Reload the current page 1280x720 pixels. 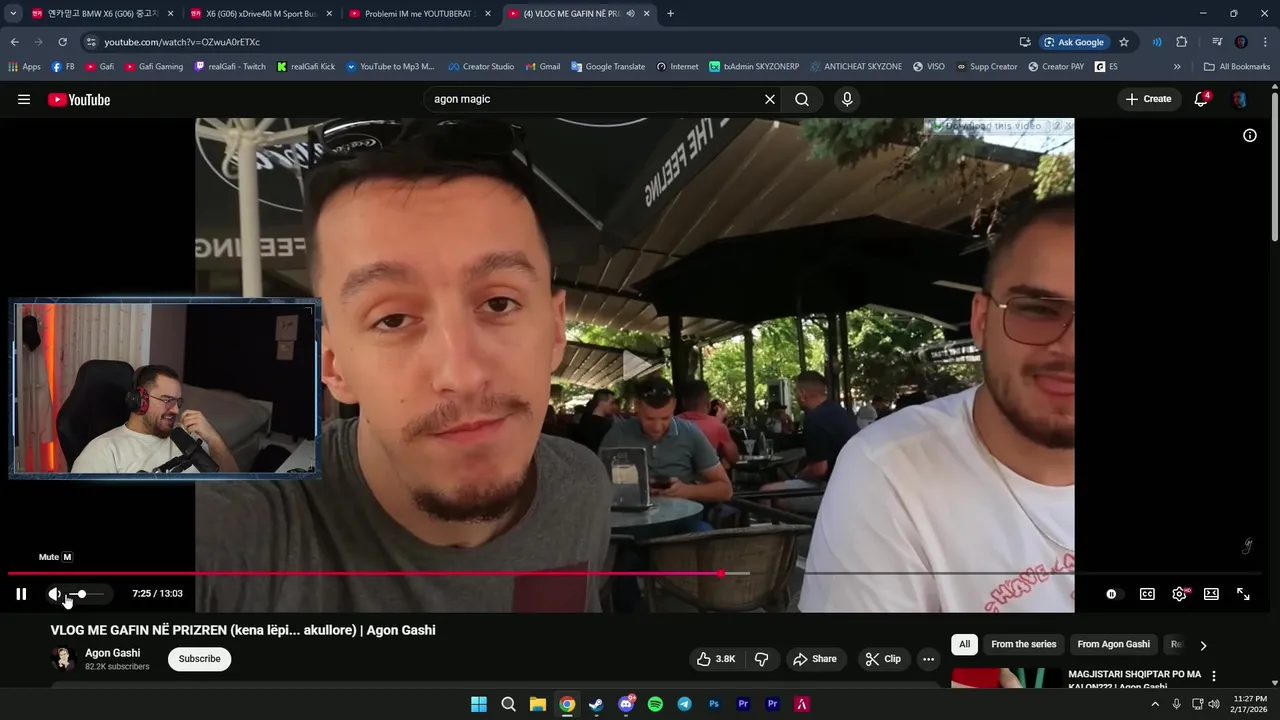coord(62,42)
